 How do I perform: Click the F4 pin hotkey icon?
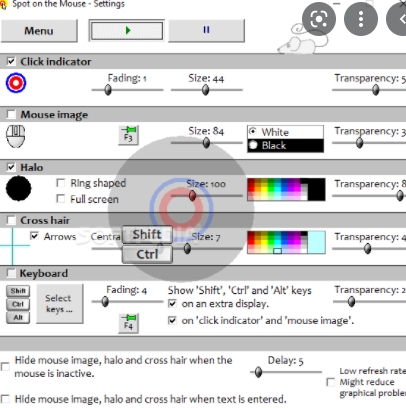click(129, 323)
